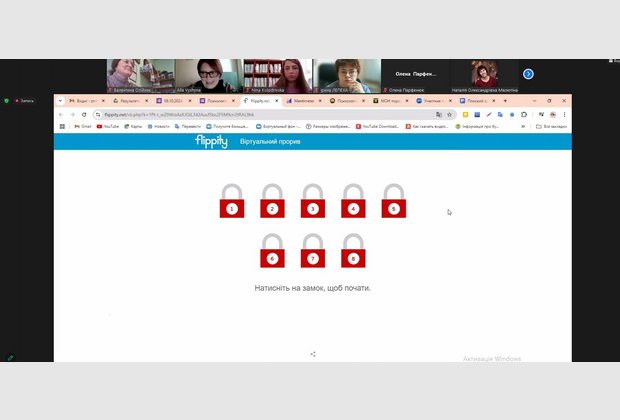Open the tab search dropdown arrow

[x=60, y=101]
